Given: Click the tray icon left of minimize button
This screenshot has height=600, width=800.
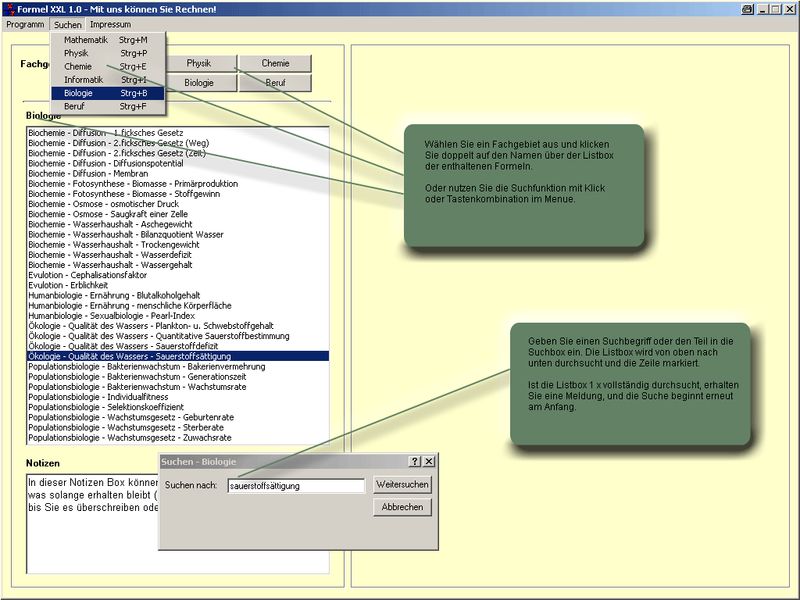Looking at the screenshot, I should [x=747, y=8].
